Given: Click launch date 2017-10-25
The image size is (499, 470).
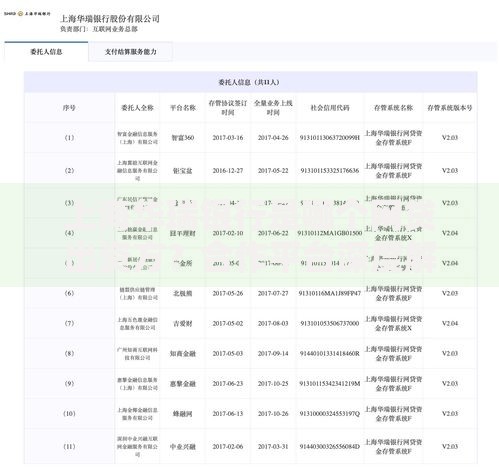Looking at the screenshot, I should click(273, 384).
